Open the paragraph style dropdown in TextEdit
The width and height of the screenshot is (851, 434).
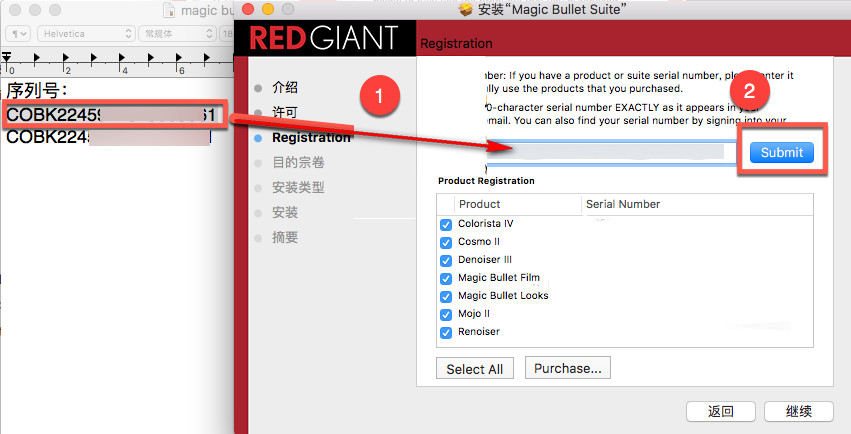point(19,34)
